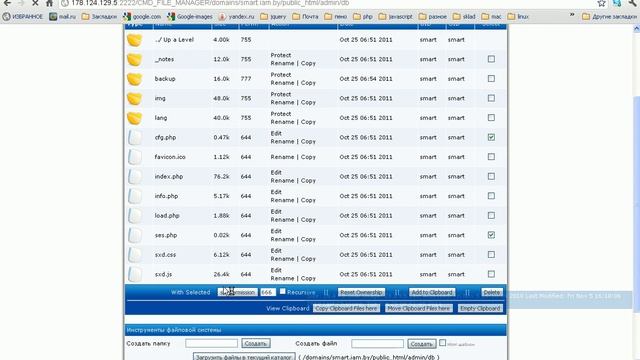
Task: Click the load.php file icon
Action: tap(135, 216)
